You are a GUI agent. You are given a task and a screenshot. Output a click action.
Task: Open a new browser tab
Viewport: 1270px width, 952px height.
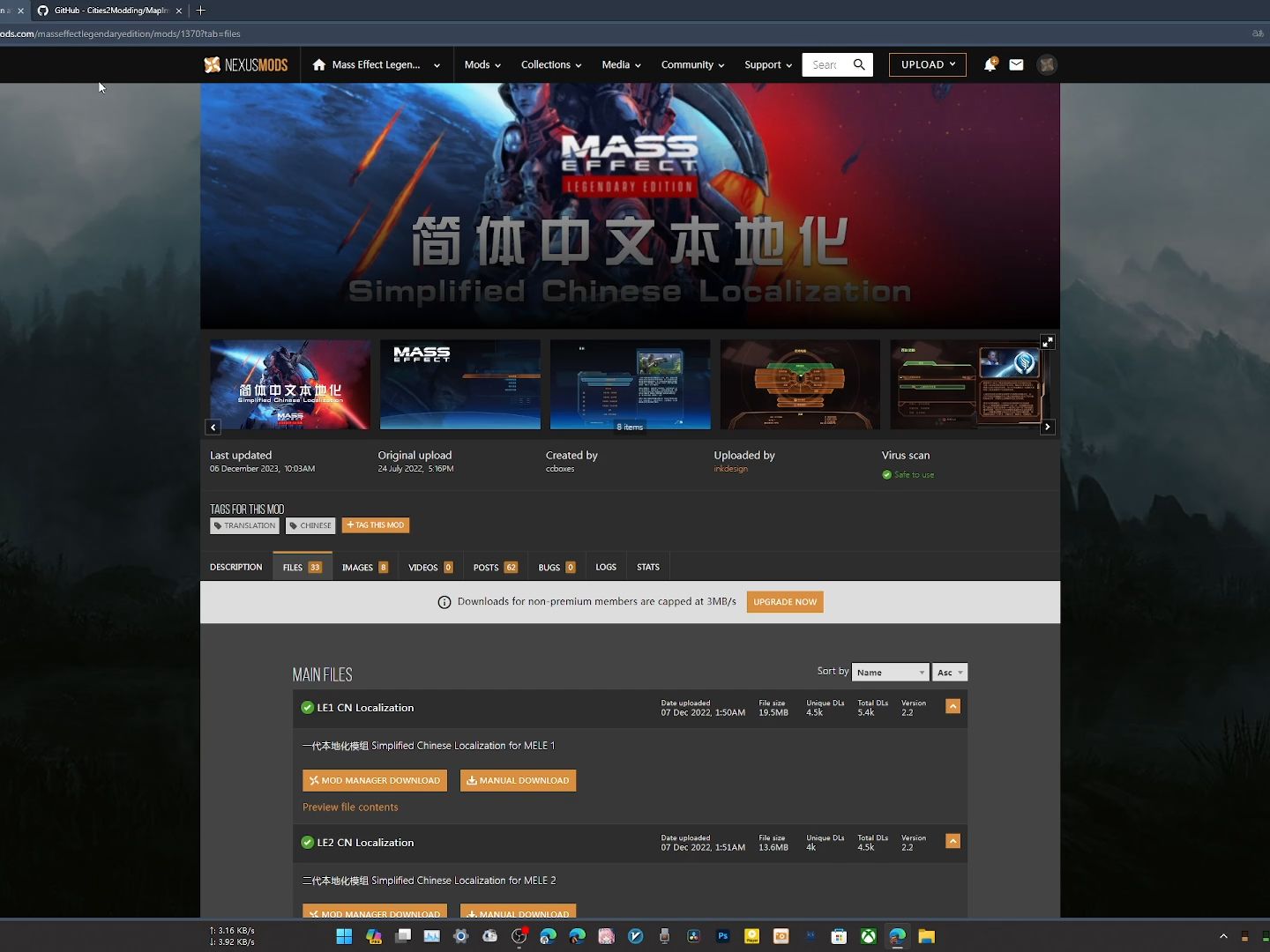pyautogui.click(x=201, y=11)
